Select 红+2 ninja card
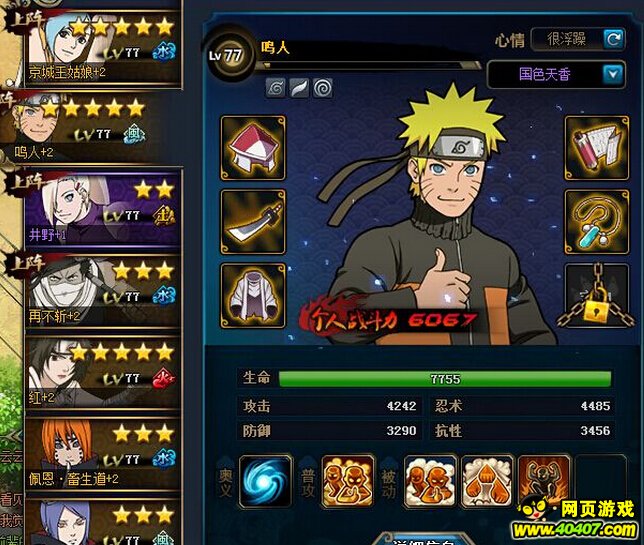Viewport: 644px width, 545px height. 103,372
